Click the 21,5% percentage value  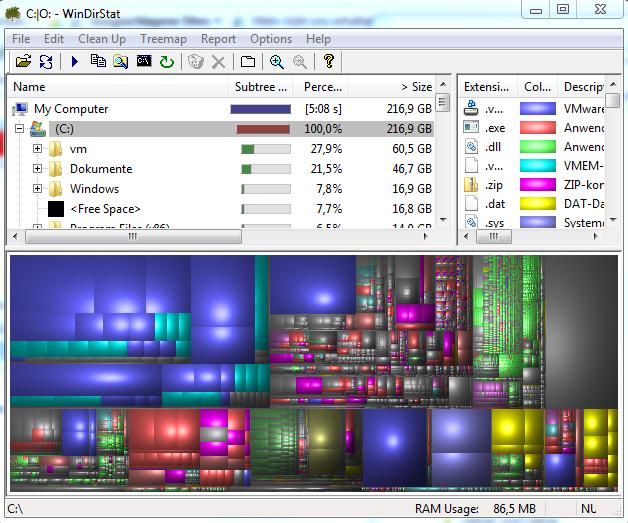[326, 169]
